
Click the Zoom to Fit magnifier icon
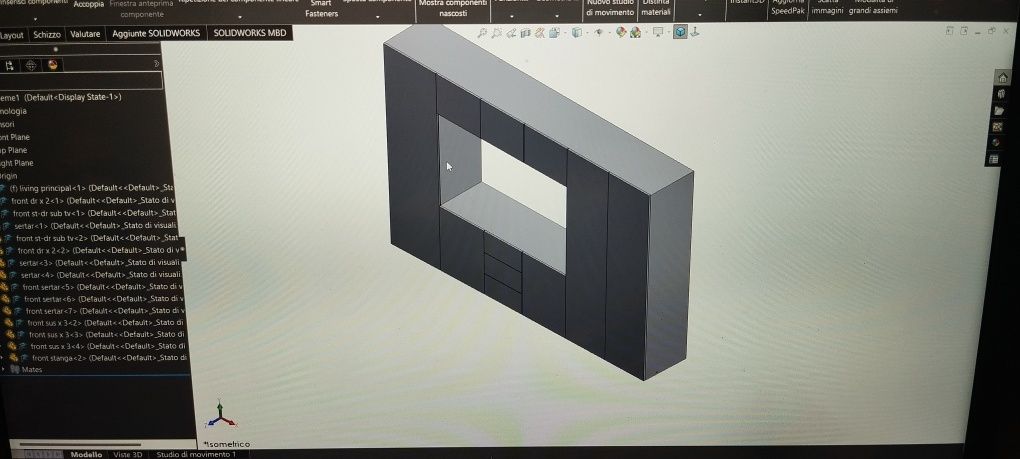(481, 33)
